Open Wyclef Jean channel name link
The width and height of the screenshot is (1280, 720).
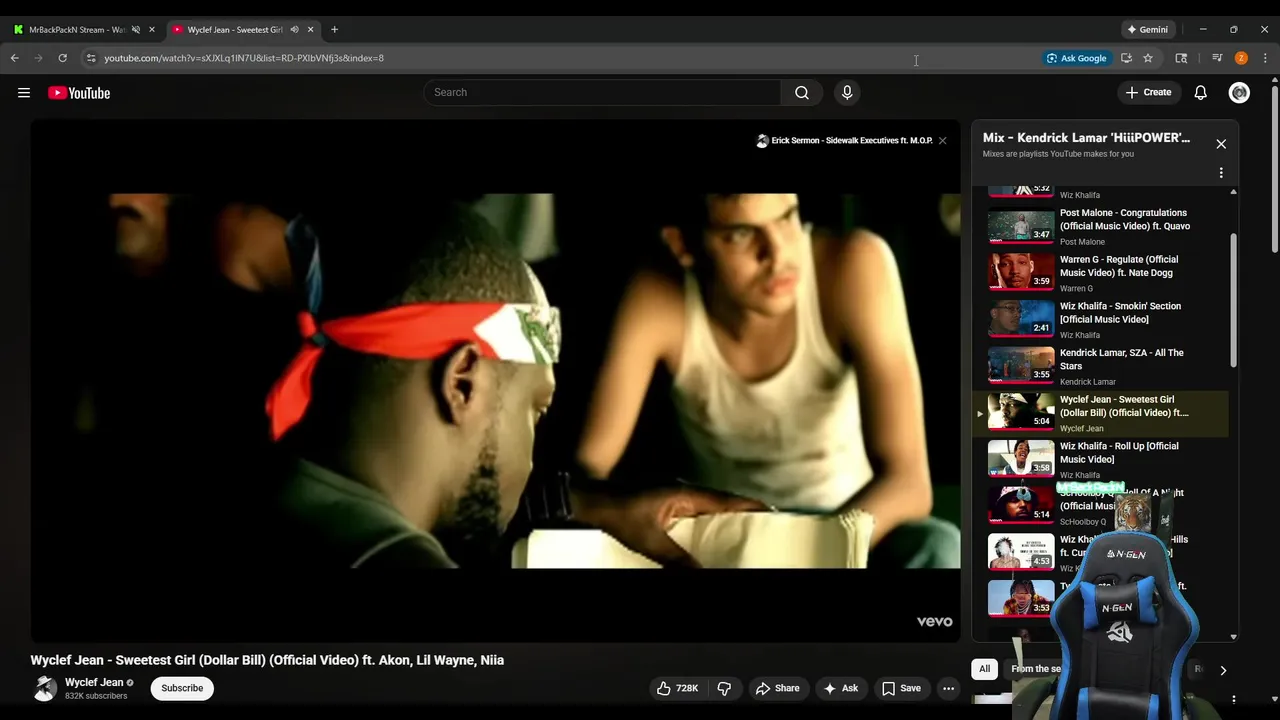pos(94,682)
